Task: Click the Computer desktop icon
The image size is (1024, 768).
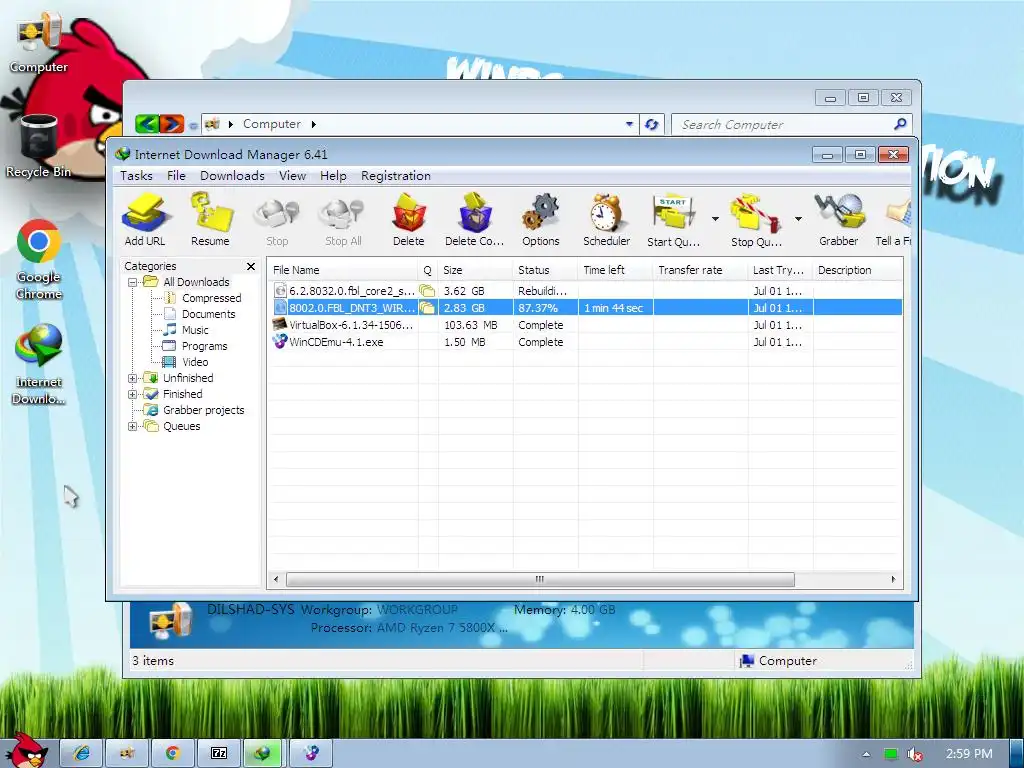Action: (x=39, y=44)
